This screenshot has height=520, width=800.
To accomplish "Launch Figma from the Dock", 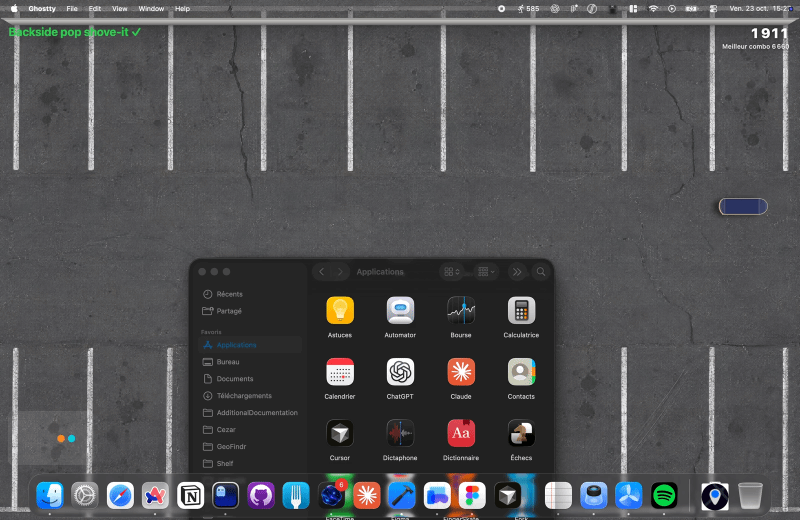I will [472, 495].
